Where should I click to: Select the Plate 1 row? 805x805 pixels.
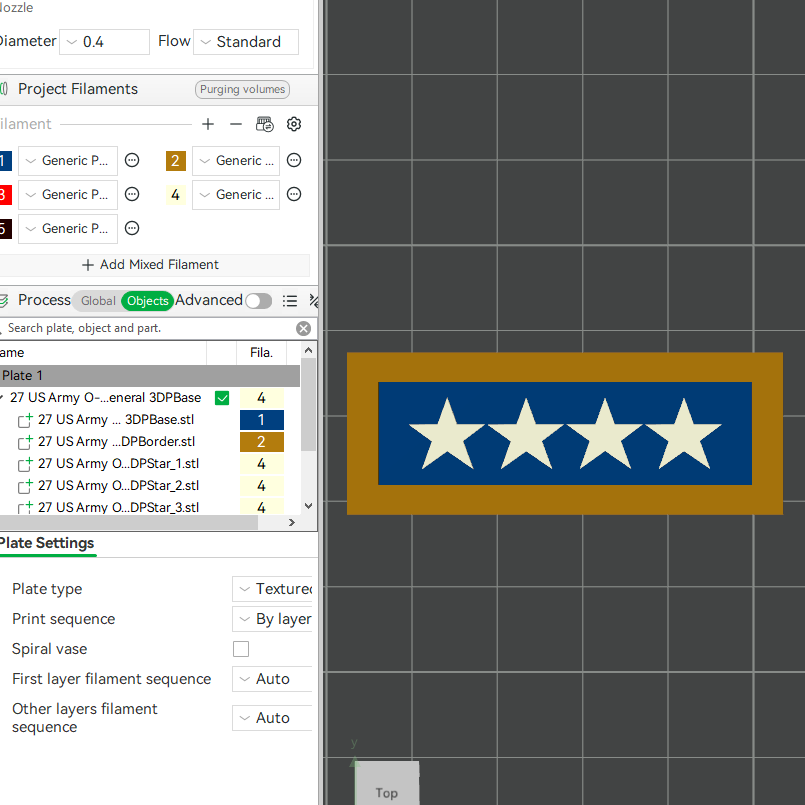pos(149,376)
